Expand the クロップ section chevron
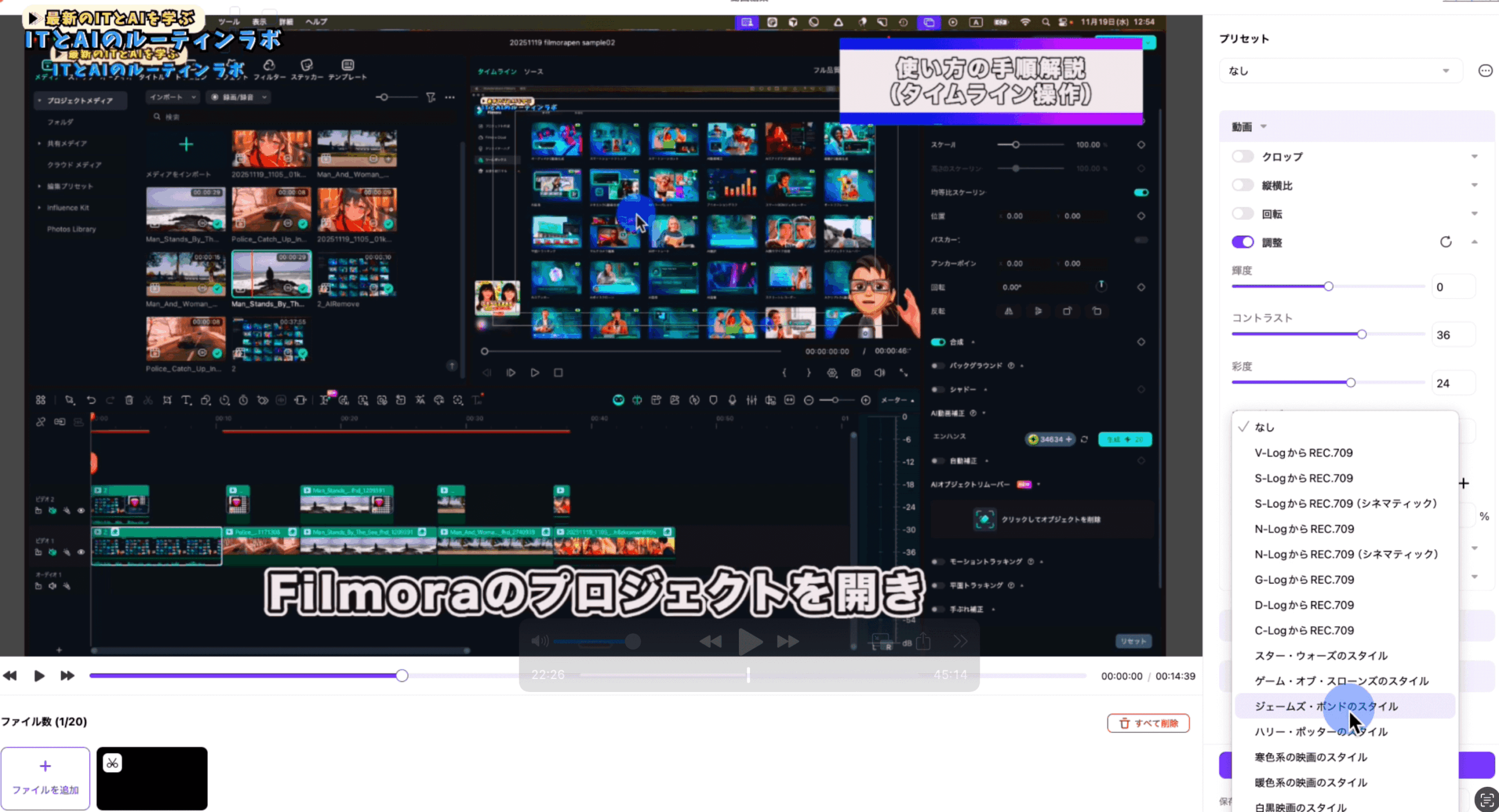 (x=1475, y=156)
